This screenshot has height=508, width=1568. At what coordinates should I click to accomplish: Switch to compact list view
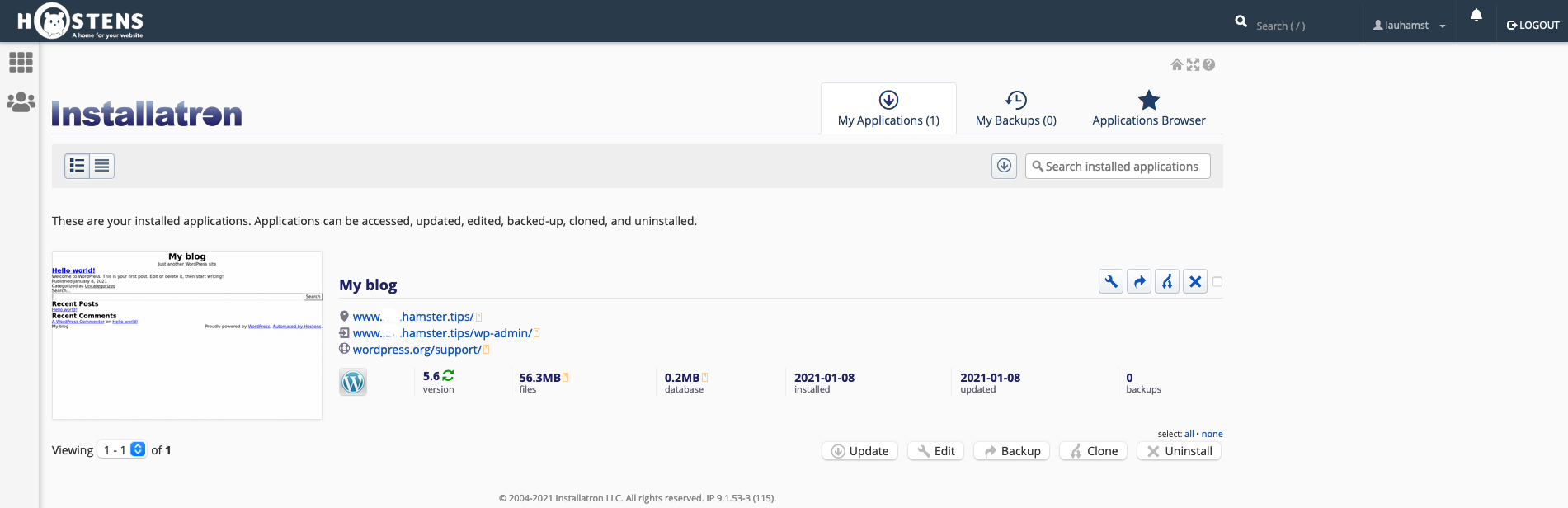pos(101,166)
